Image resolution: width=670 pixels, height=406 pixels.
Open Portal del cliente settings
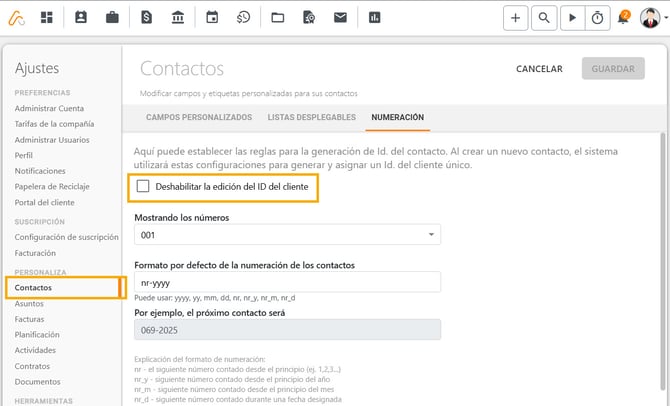[x=44, y=203]
